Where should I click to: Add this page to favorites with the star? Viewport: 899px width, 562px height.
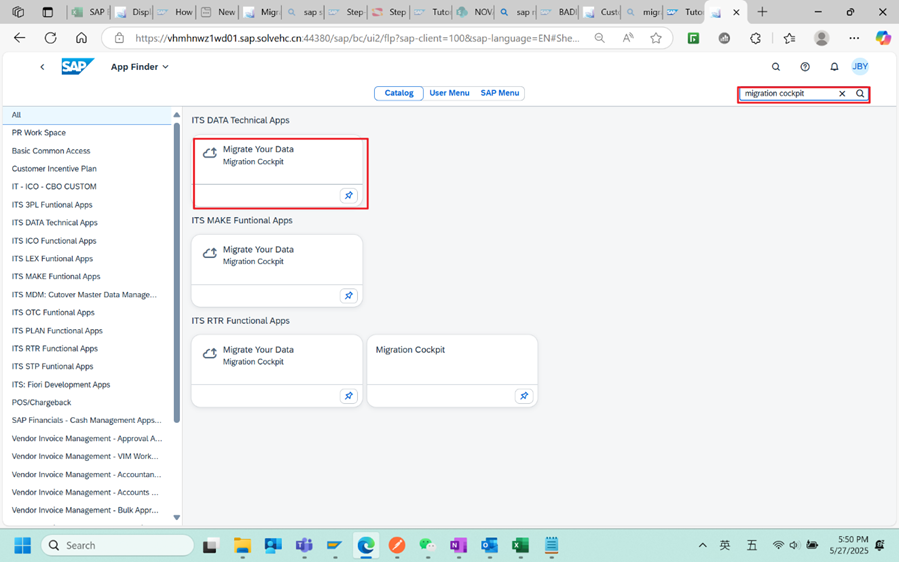(656, 38)
